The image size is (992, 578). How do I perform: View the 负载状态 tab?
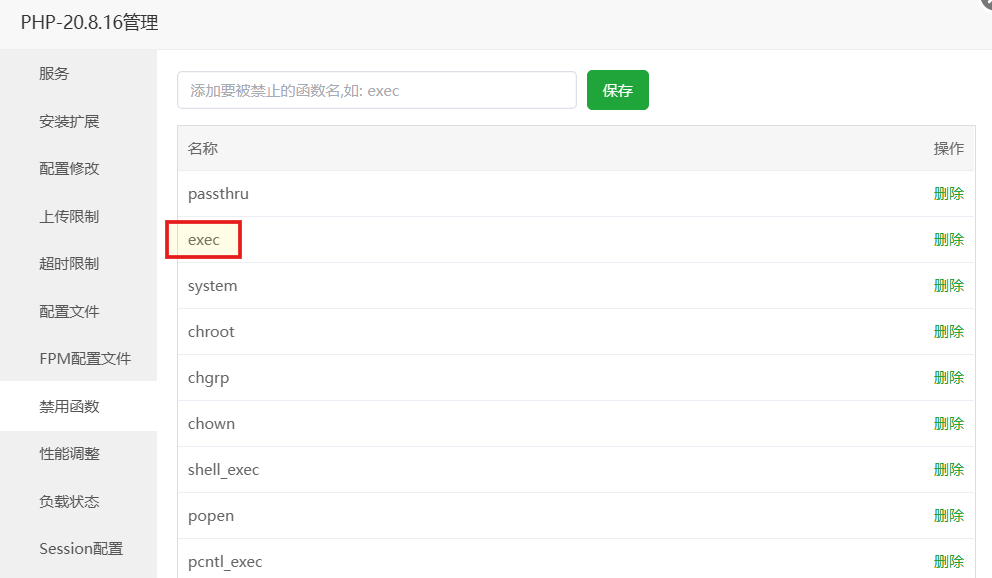(69, 502)
